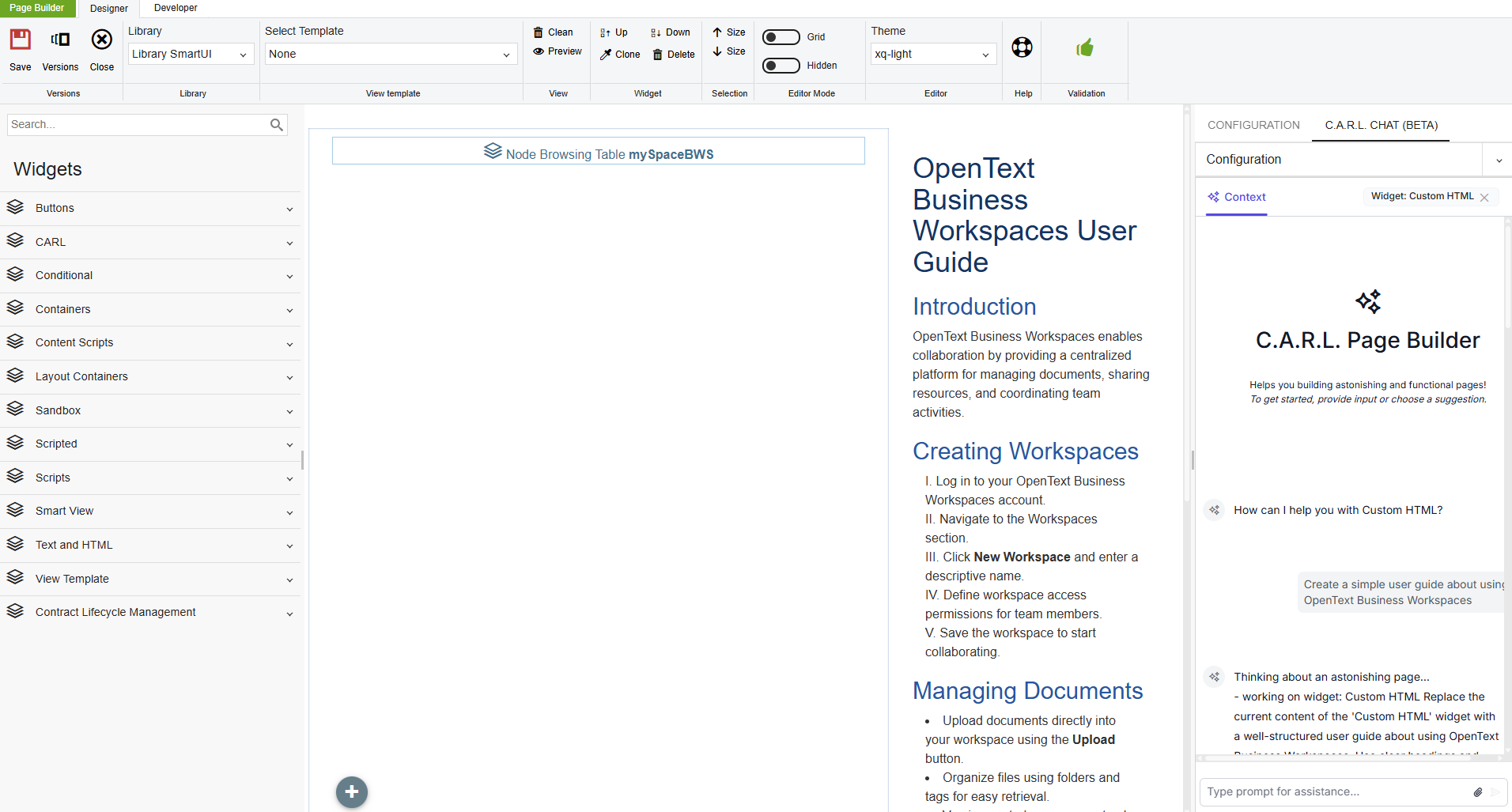Remove the Widget: Custom HTML context tag
The height and width of the screenshot is (812, 1512).
pyautogui.click(x=1484, y=198)
